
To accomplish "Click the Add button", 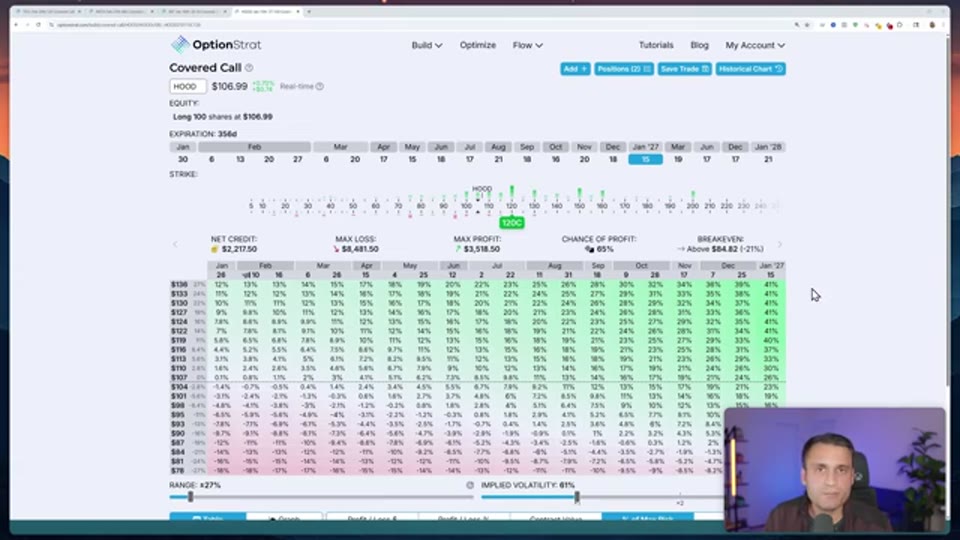I will coord(575,69).
